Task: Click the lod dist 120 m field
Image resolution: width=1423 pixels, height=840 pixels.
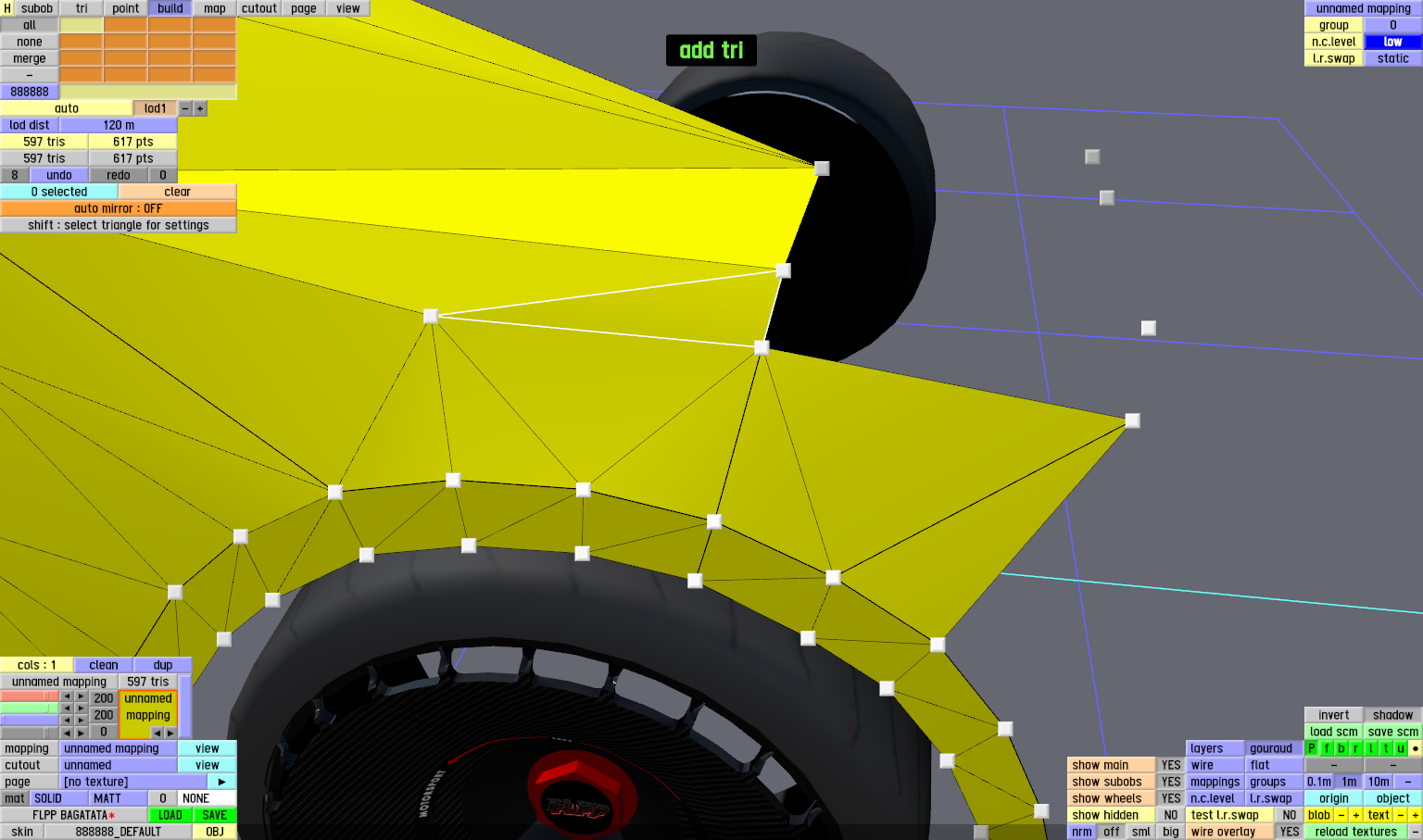Action: point(119,125)
